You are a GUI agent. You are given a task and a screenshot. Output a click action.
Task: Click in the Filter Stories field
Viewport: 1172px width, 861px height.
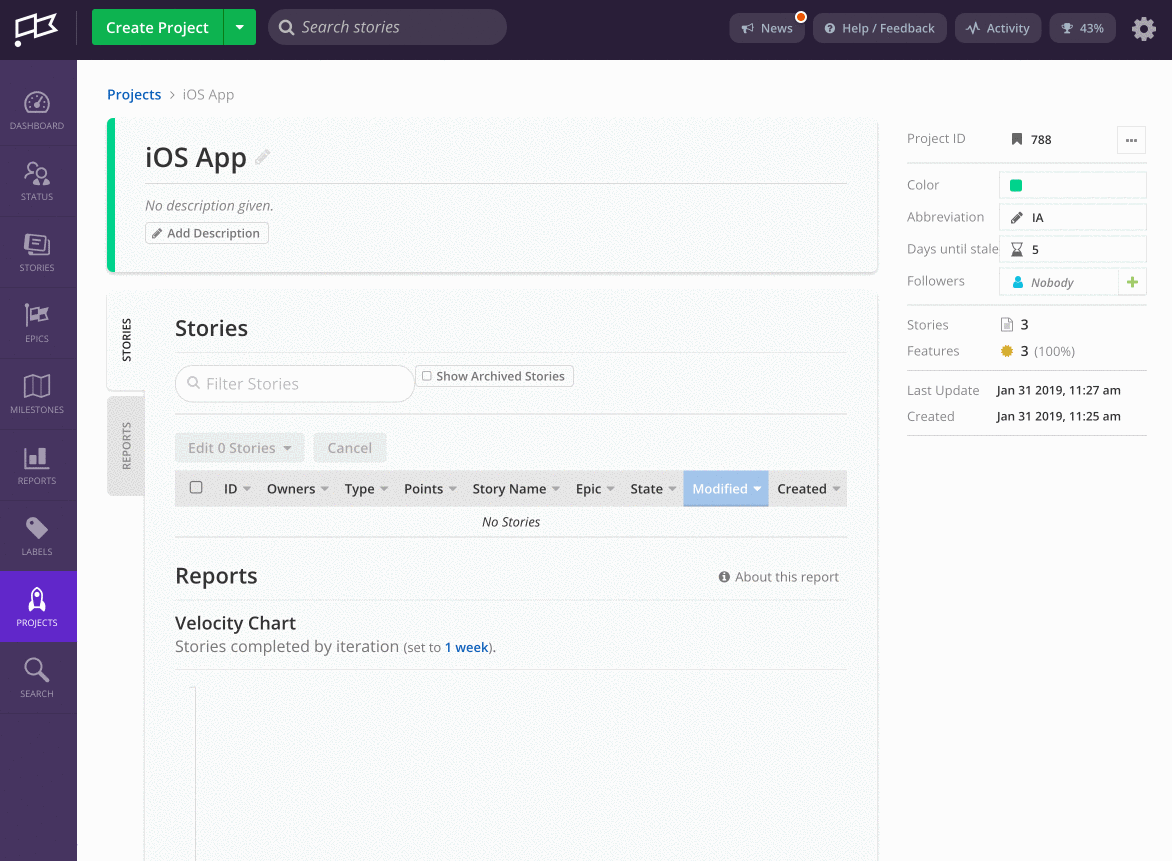coord(294,383)
